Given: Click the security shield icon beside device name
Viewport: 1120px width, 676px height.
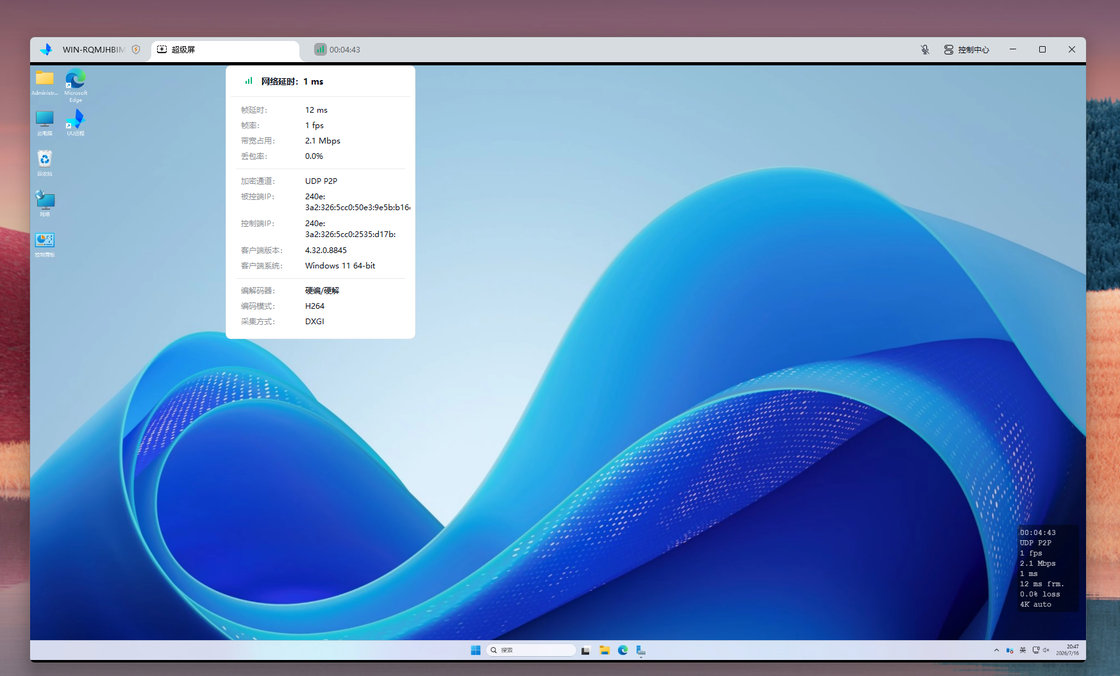Looking at the screenshot, I should (x=136, y=49).
